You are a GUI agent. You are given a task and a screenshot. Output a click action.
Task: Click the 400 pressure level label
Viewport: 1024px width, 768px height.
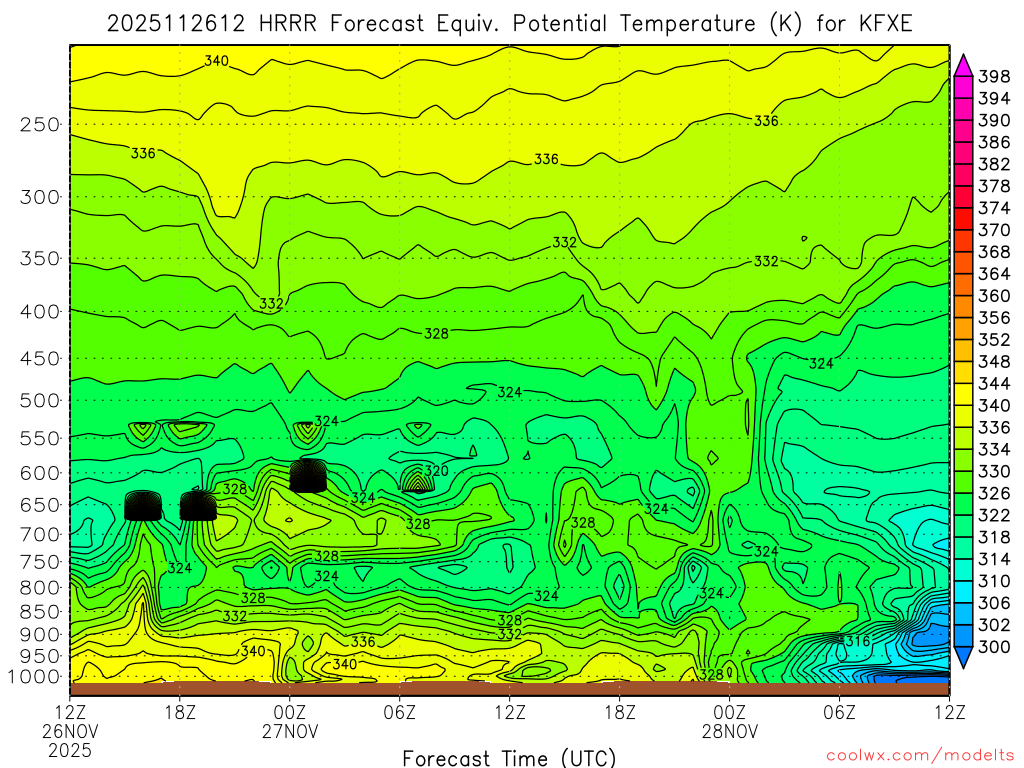pyautogui.click(x=40, y=312)
